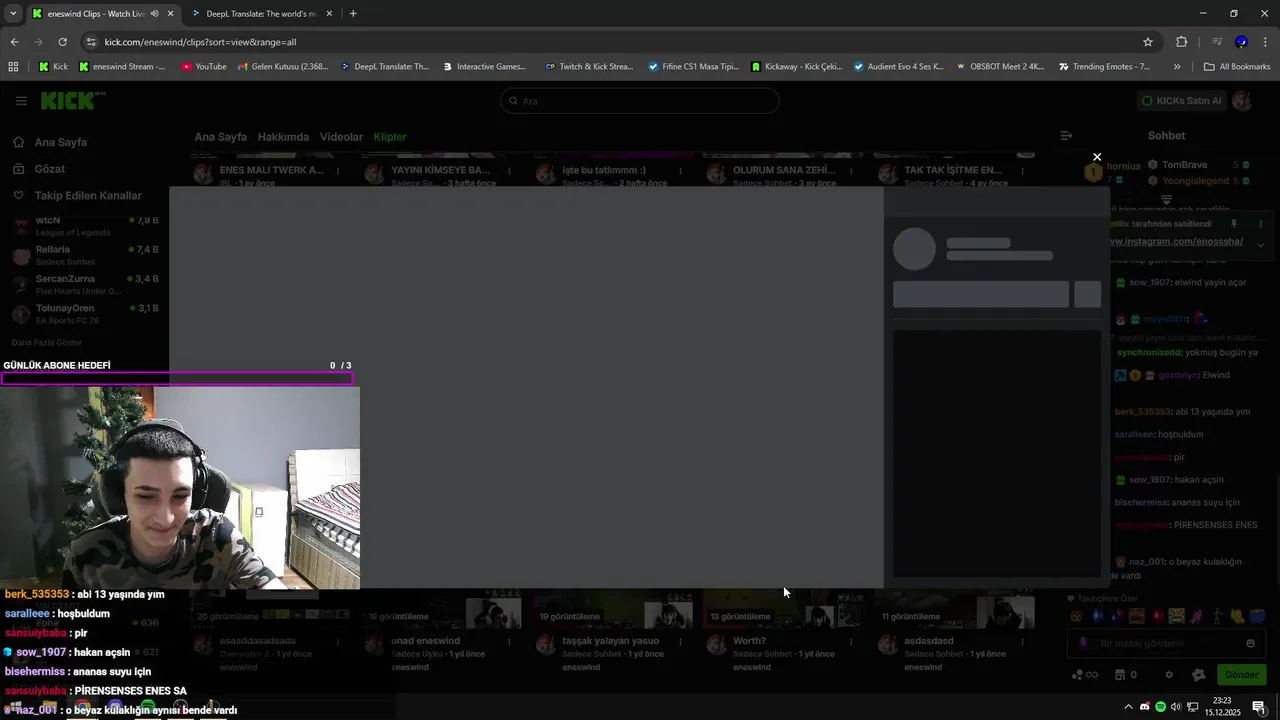Image resolution: width=1280 pixels, height=720 pixels.
Task: Expand Daha Fazla Göster list
Action: [47, 342]
